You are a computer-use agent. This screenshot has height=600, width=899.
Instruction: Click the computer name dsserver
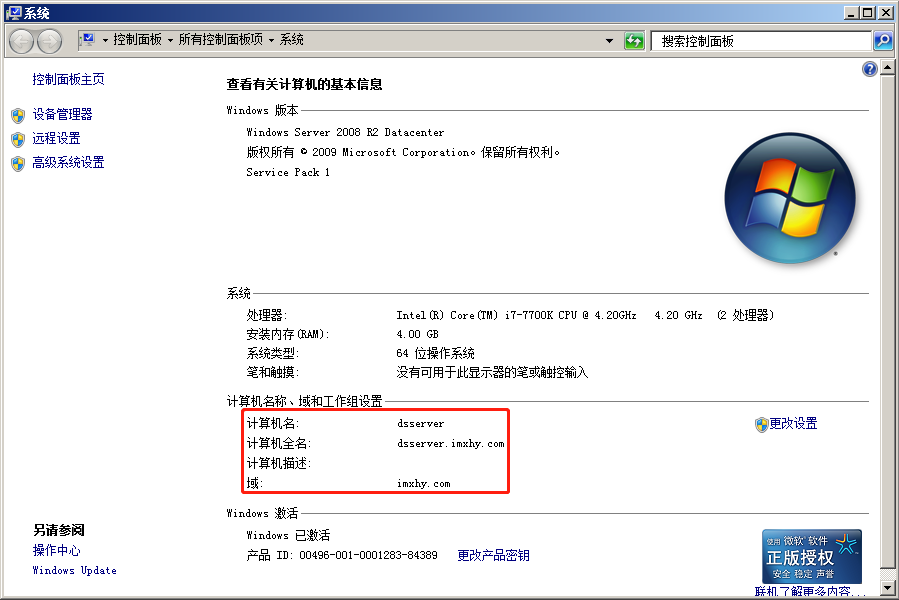click(421, 424)
